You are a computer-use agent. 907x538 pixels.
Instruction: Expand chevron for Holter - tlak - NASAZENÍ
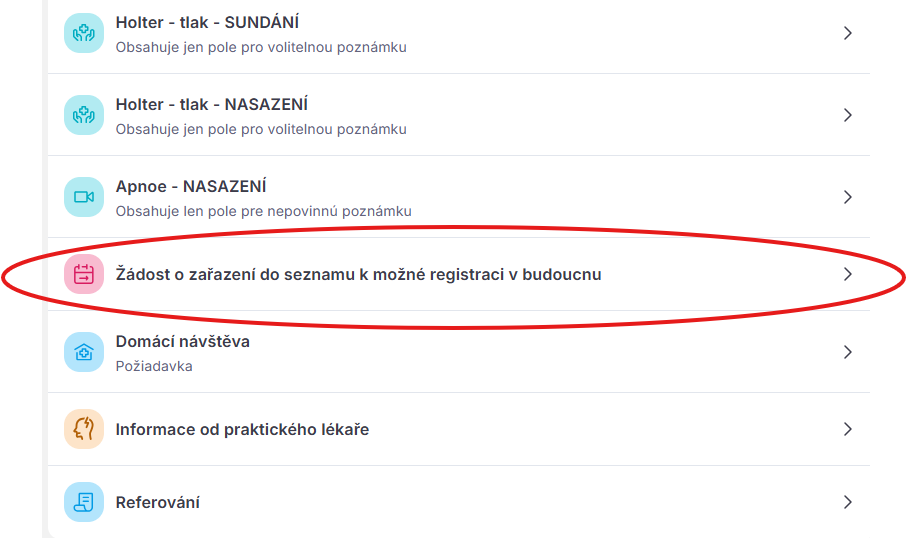coord(848,115)
